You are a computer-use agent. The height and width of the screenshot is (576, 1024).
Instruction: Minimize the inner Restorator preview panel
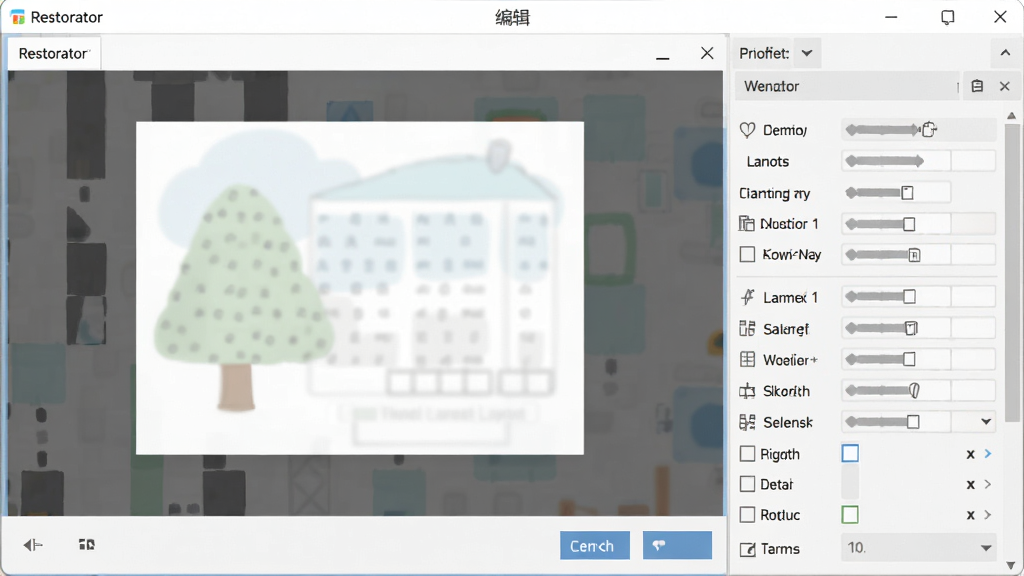tap(663, 58)
